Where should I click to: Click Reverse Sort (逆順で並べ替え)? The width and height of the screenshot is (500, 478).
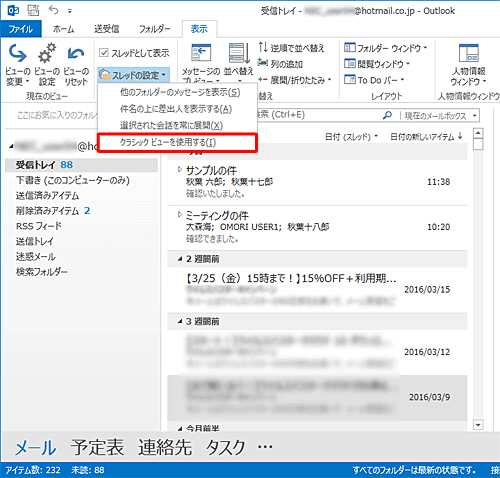click(291, 48)
